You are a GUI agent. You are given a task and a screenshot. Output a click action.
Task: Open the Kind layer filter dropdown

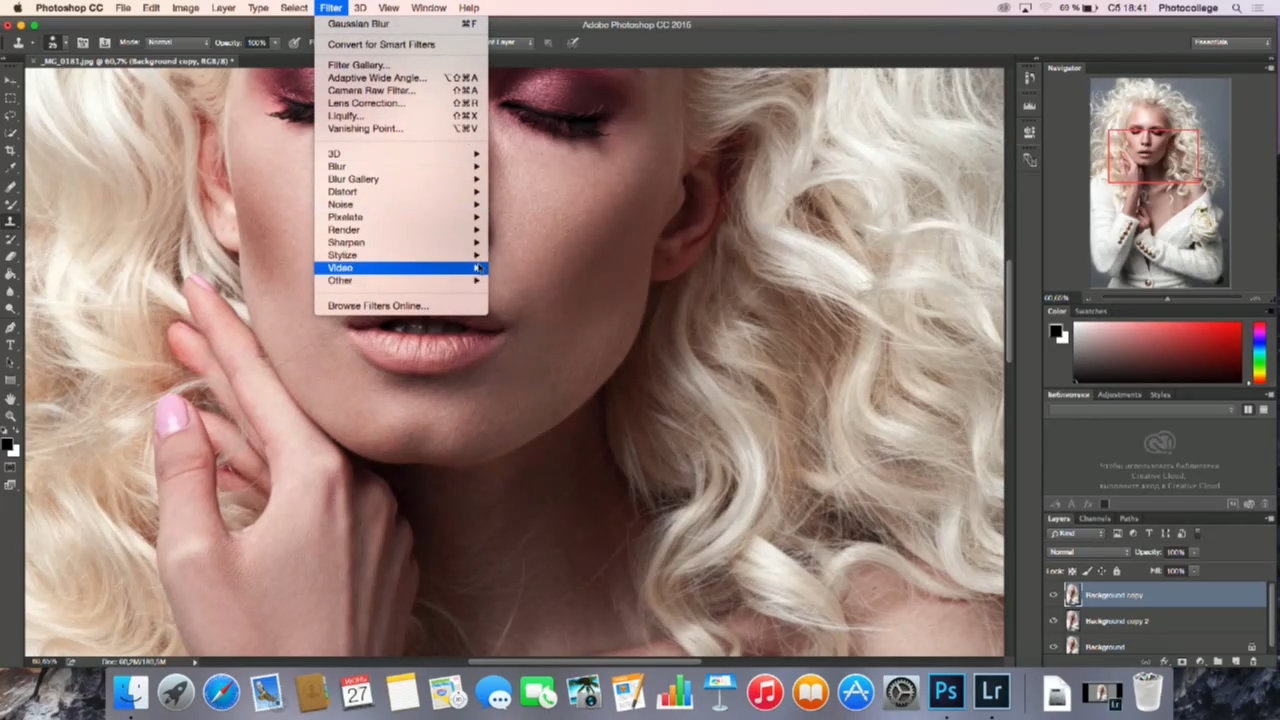point(1076,534)
